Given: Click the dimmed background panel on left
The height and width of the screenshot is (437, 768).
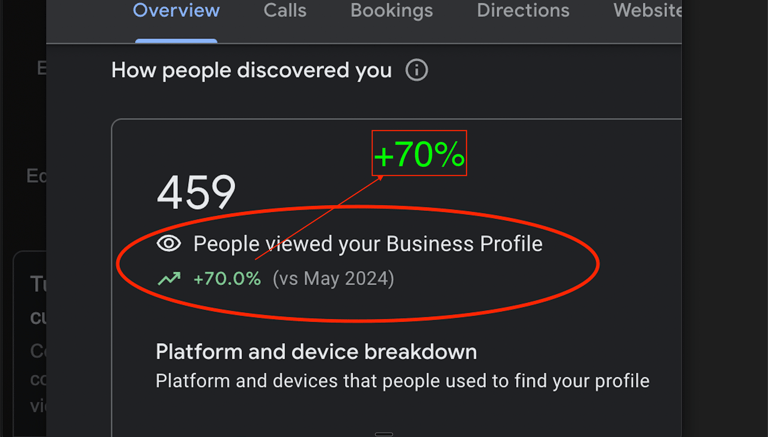Looking at the screenshot, I should coord(23,218).
